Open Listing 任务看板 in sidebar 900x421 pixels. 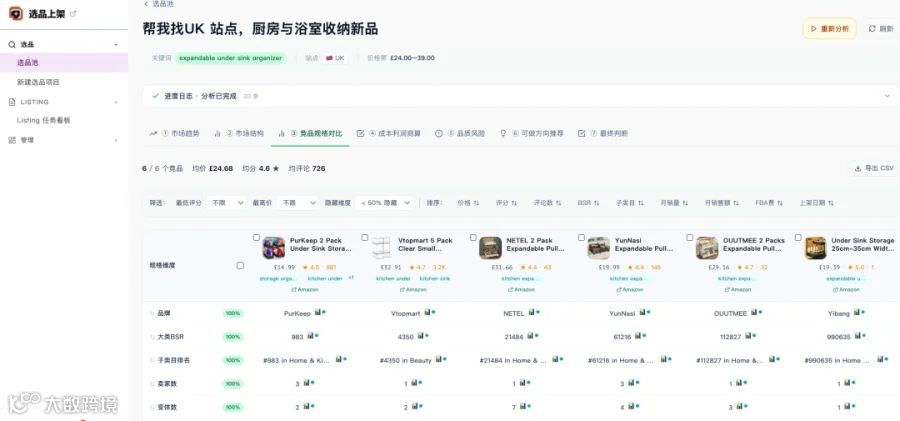coord(44,120)
